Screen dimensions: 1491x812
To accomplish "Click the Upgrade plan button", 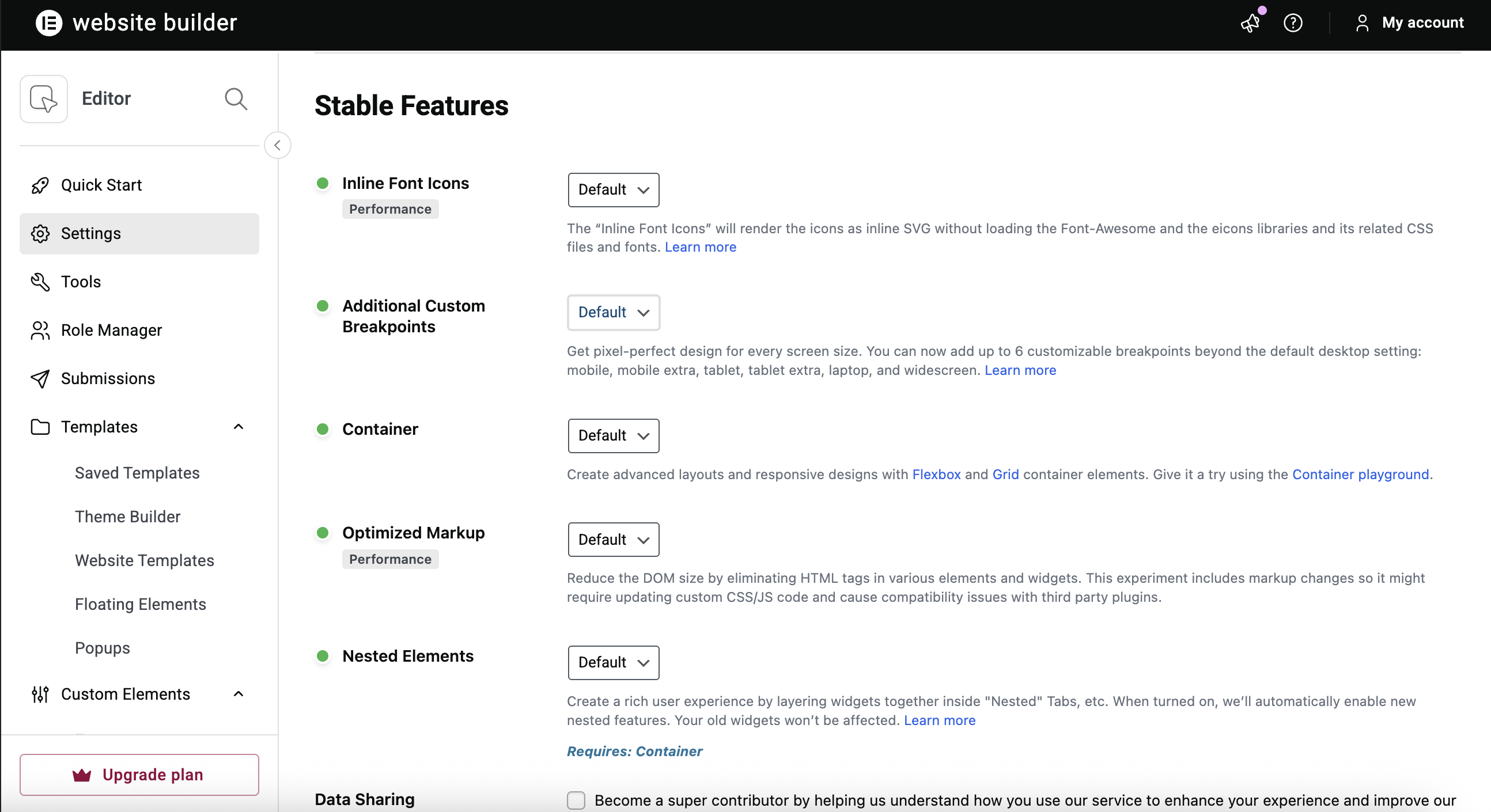I will 139,775.
